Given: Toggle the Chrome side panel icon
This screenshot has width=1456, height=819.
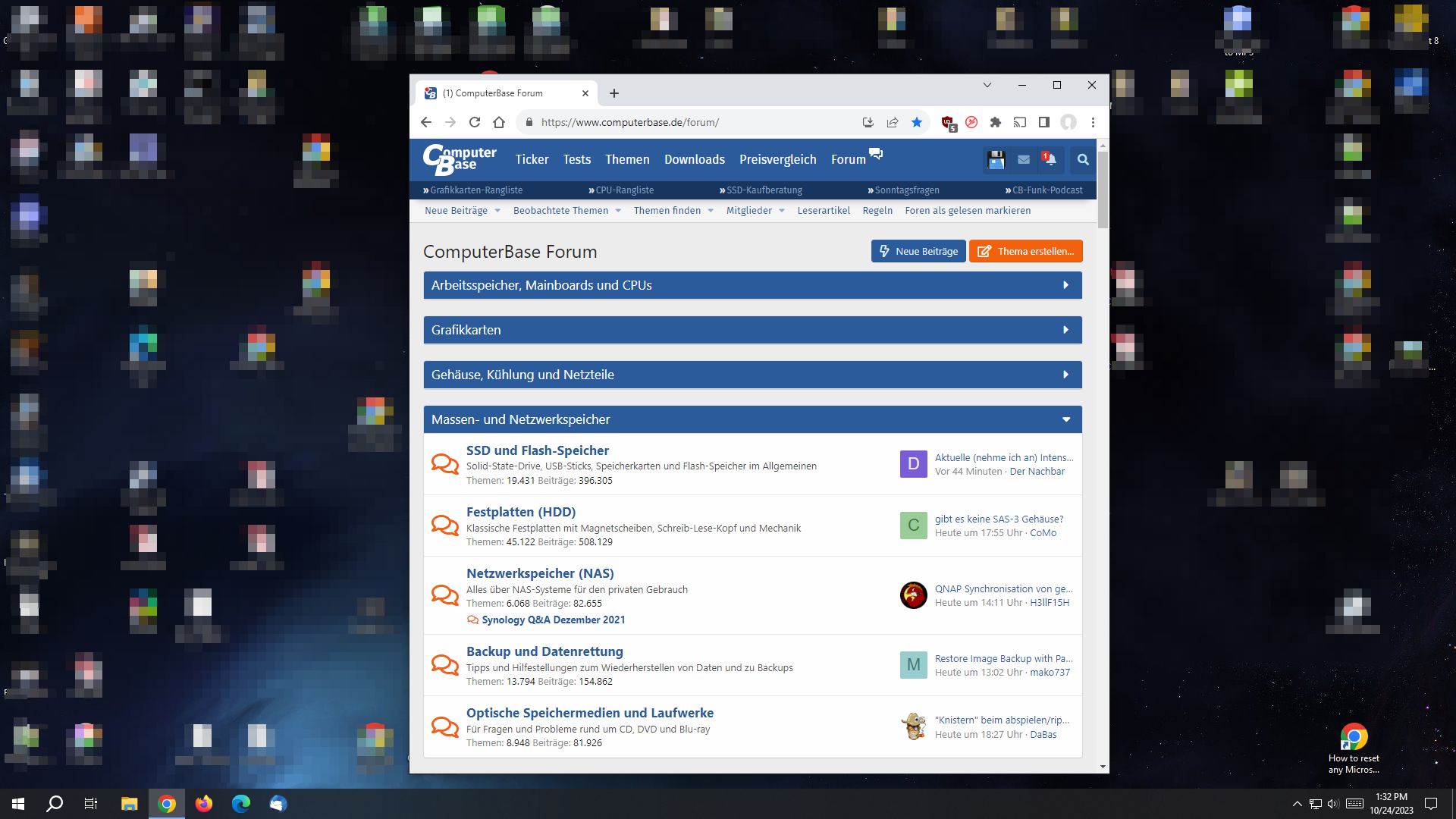Looking at the screenshot, I should pos(1044,122).
